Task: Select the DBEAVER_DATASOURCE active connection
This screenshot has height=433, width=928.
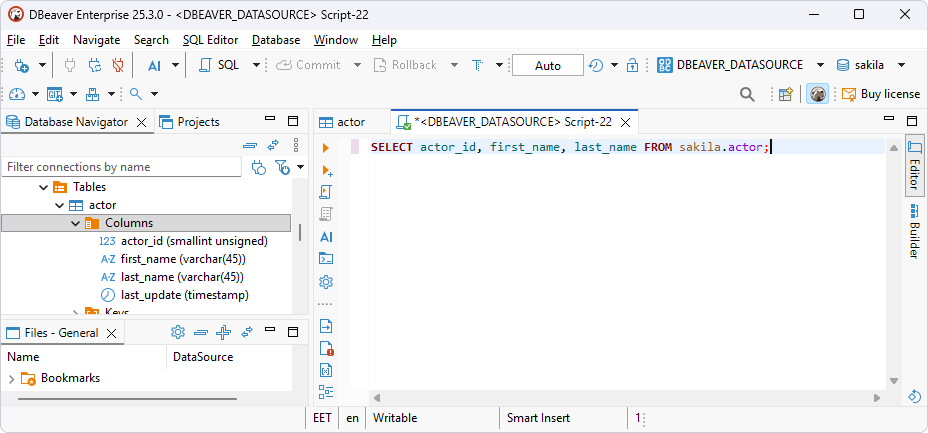Action: (x=730, y=65)
